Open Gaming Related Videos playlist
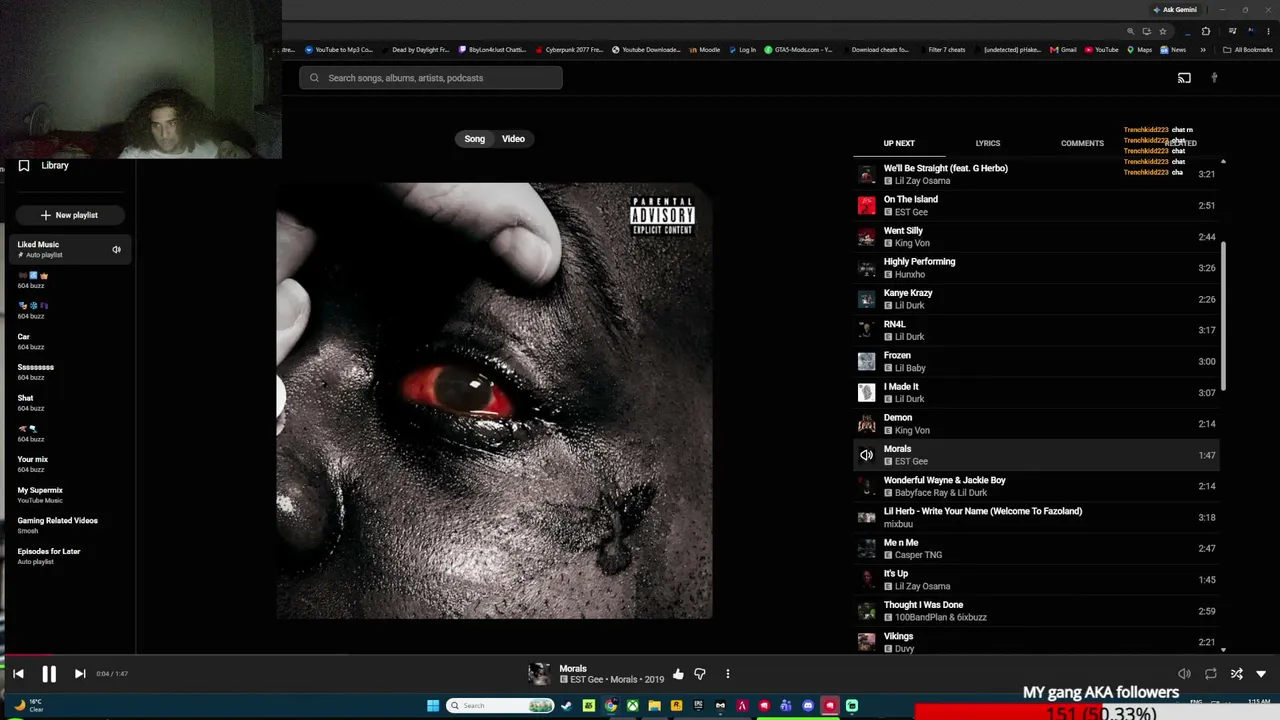The width and height of the screenshot is (1280, 720). [69, 525]
